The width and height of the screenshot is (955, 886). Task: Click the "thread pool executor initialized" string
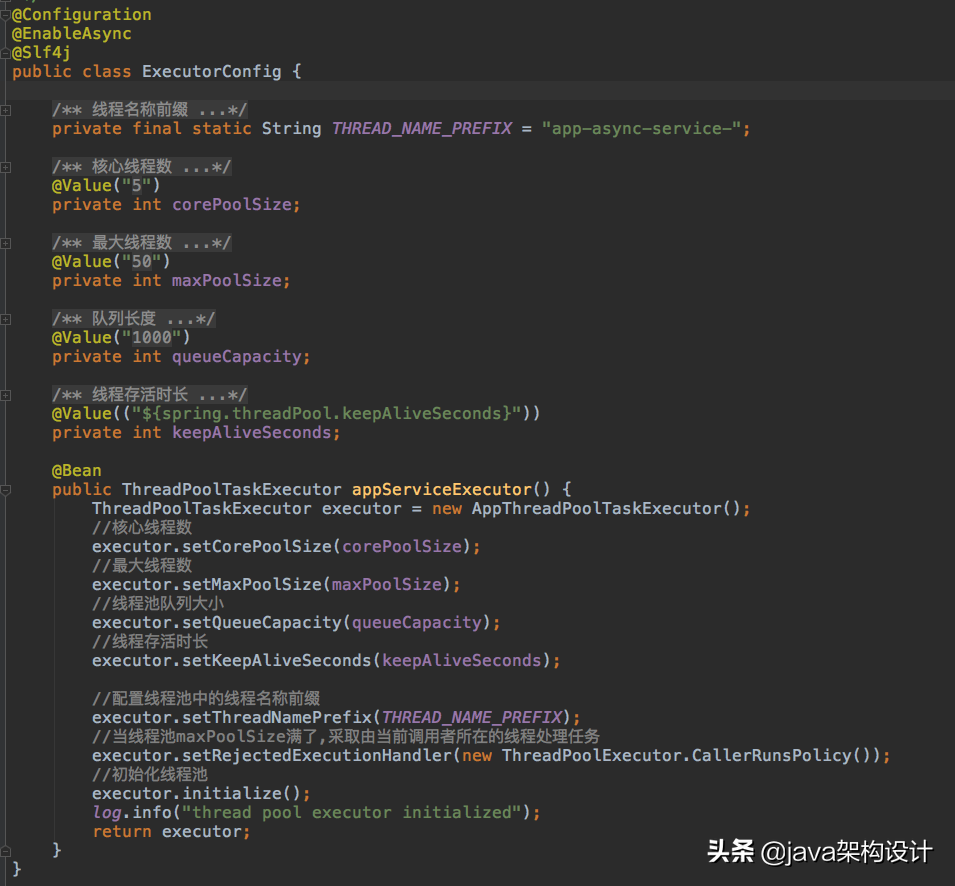point(351,813)
